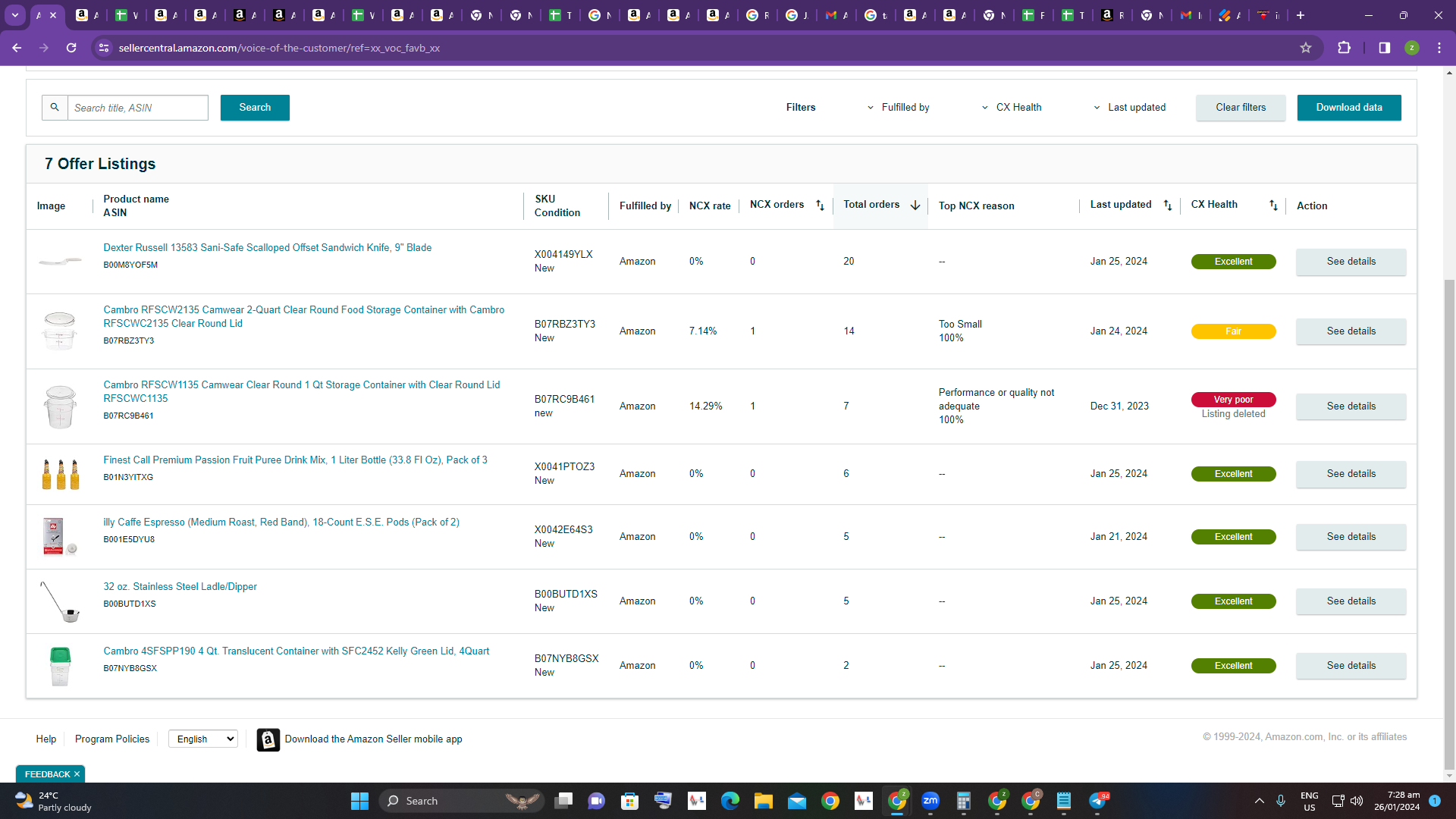View site information in the address bar
Image resolution: width=1456 pixels, height=819 pixels.
pos(105,48)
